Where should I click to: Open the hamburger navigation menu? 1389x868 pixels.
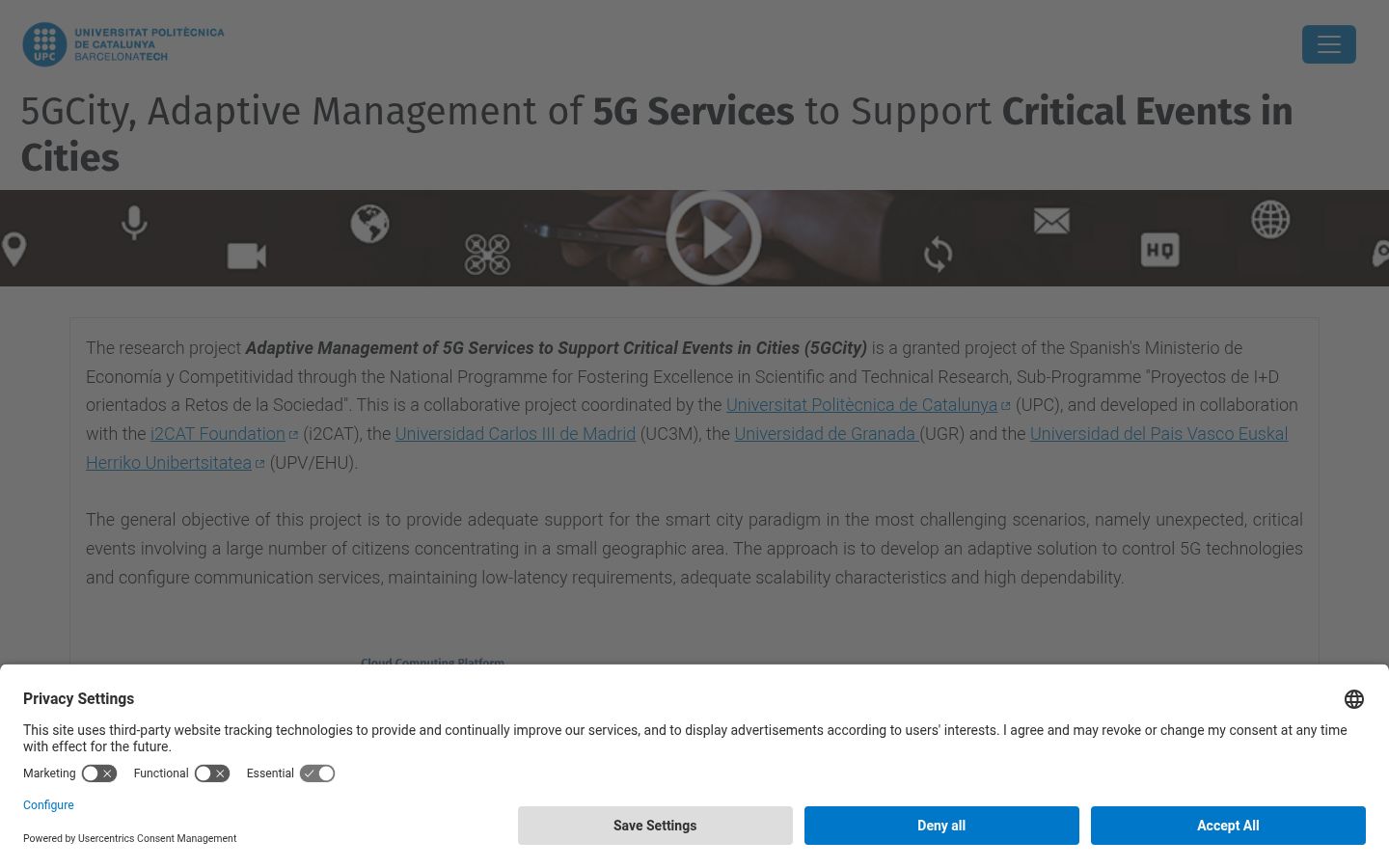pos(1328,44)
